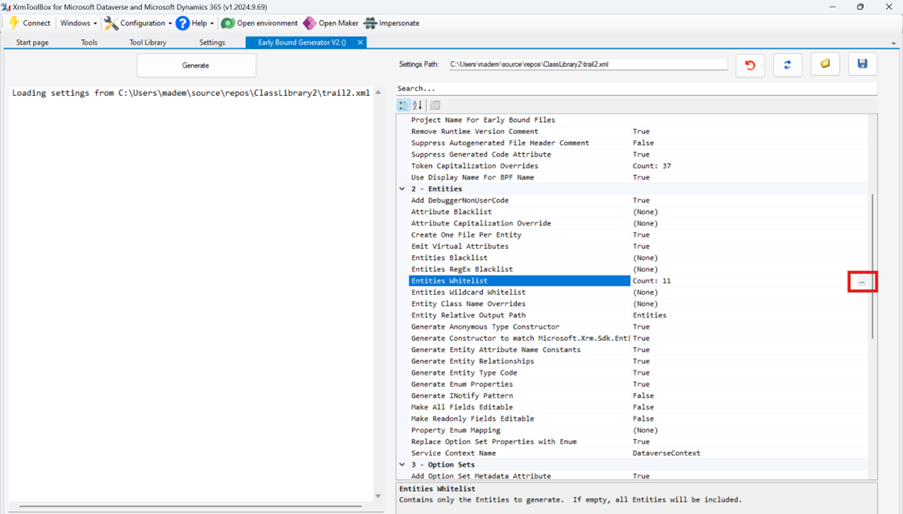
Task: Click inside the Settings Path field
Action: 587,65
